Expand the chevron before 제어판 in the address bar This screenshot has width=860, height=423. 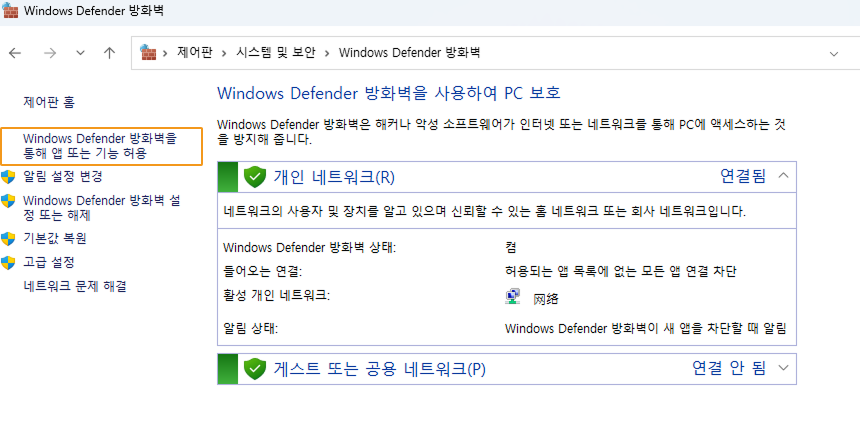165,53
